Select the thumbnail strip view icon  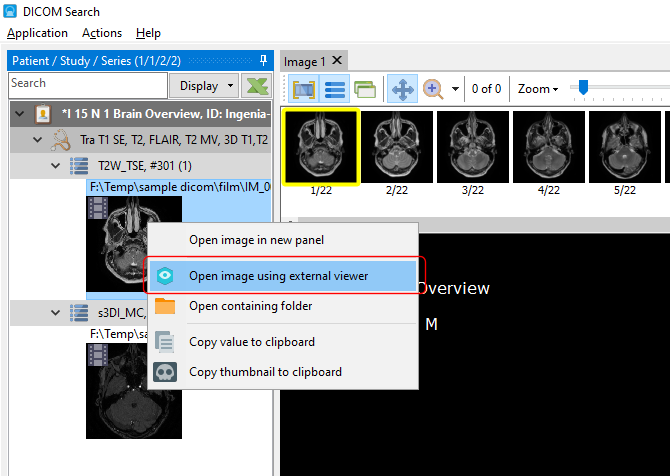[x=304, y=89]
